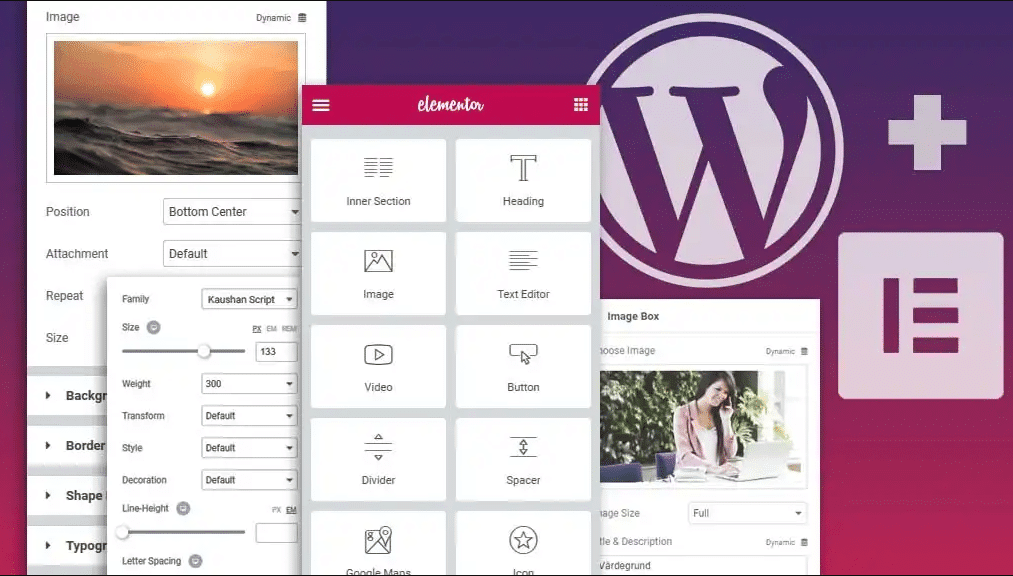Click Dynamic link above the sunset image
1013x576 pixels.
point(273,18)
